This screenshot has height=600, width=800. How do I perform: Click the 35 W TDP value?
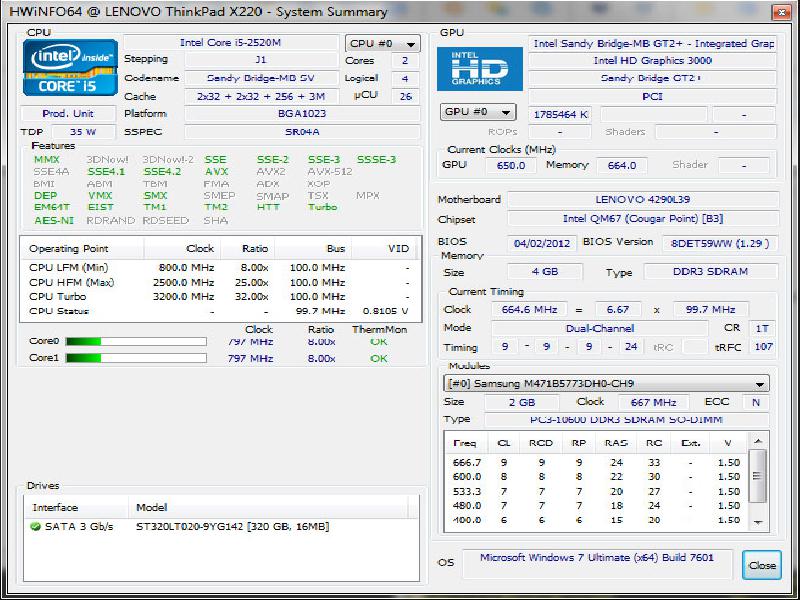tap(83, 132)
